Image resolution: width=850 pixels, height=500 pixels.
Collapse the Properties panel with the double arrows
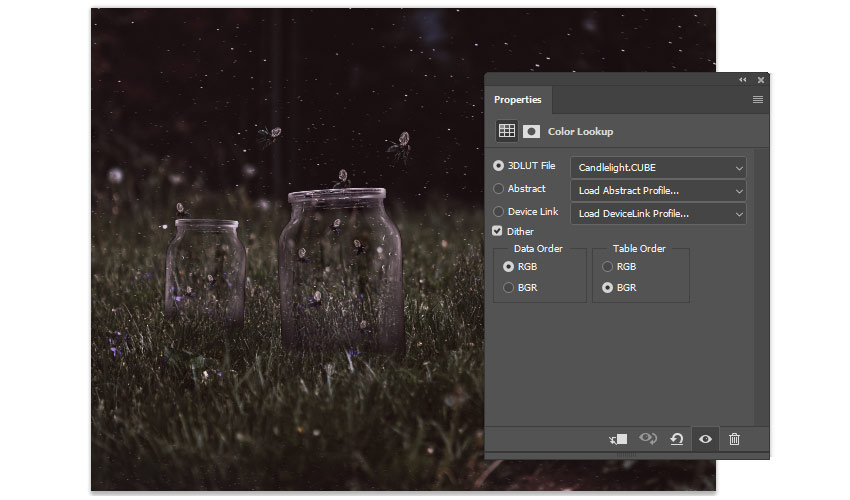(x=743, y=80)
